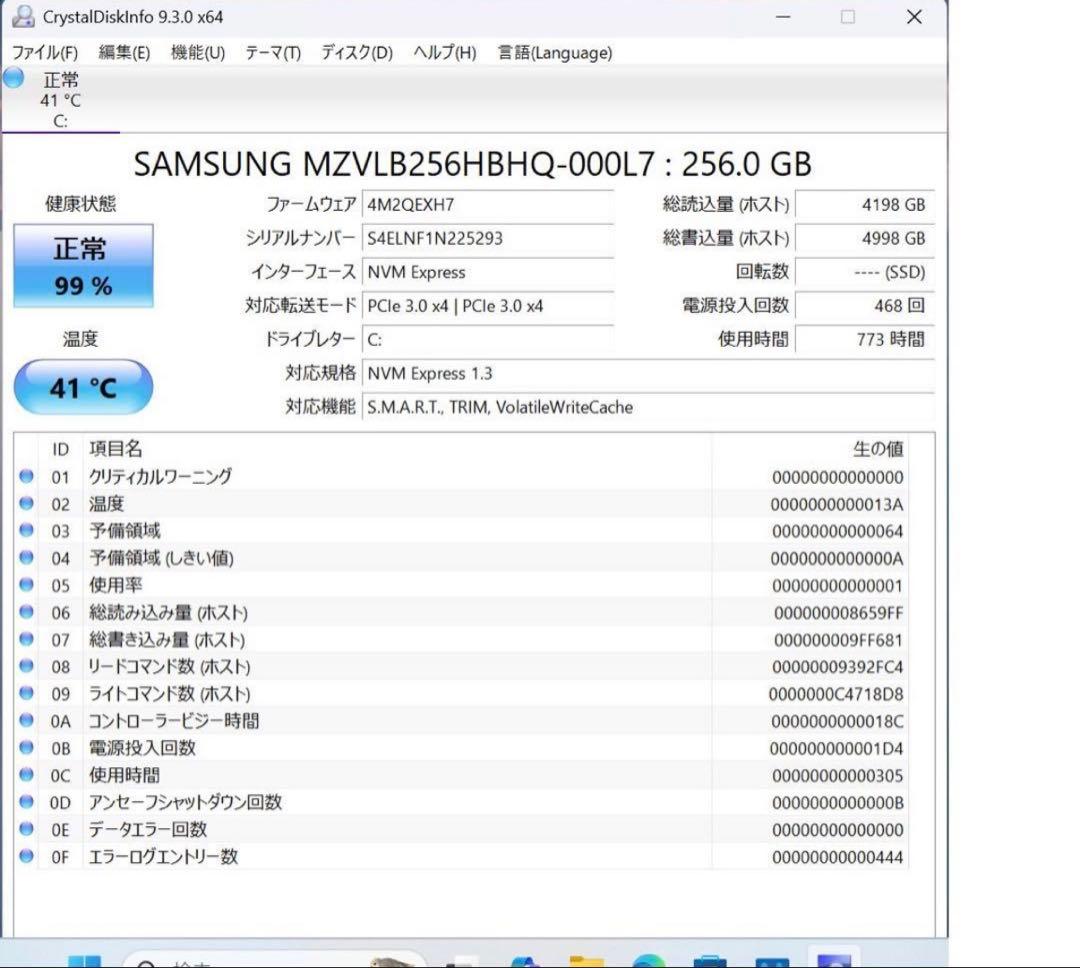Open the テーマ(T) menu
Image resolution: width=1080 pixels, height=968 pixels.
coord(273,53)
